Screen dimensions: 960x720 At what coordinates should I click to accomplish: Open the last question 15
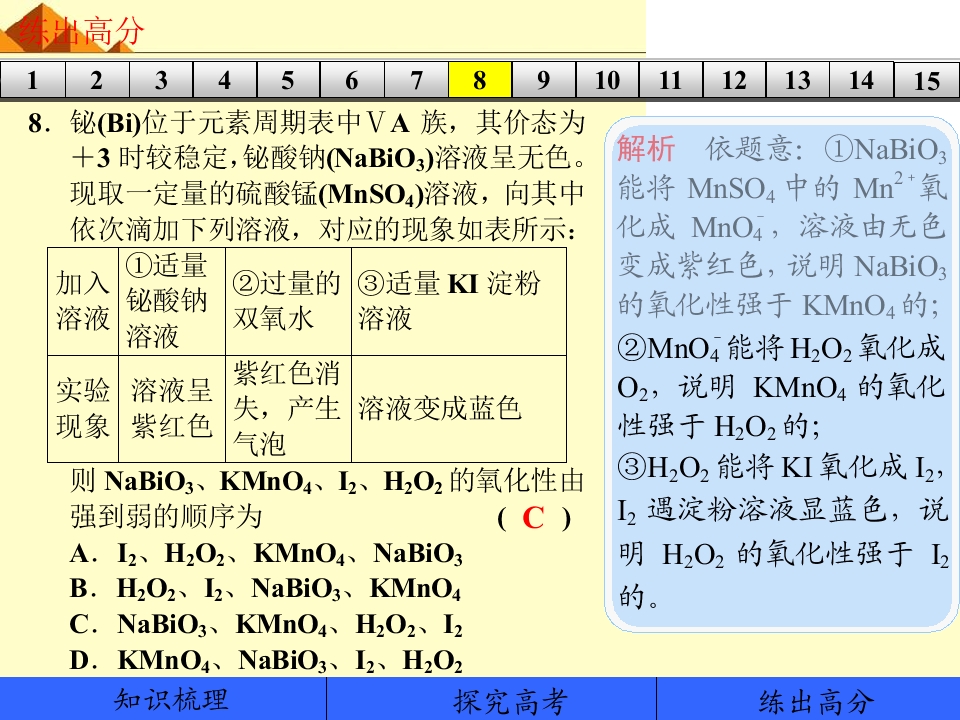click(x=927, y=80)
